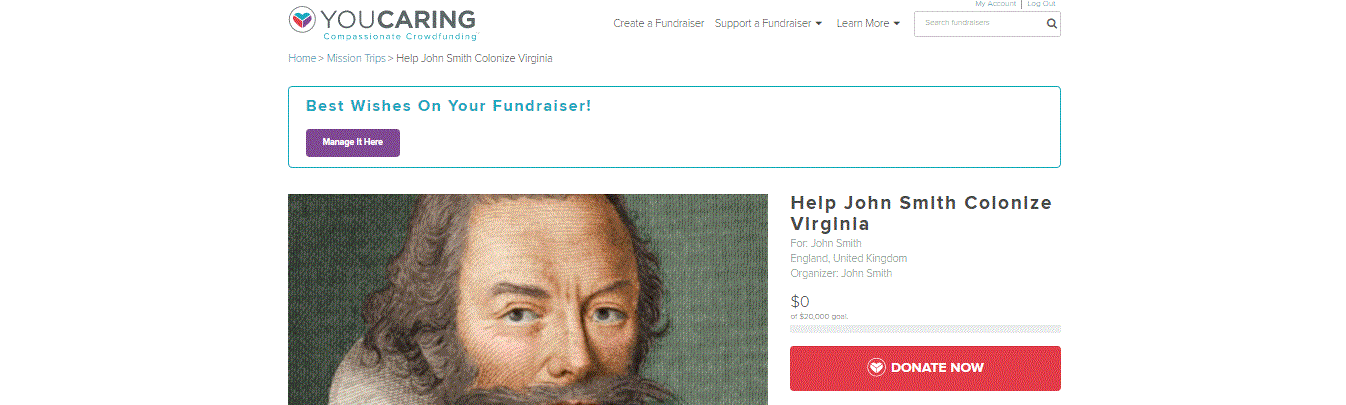Open Create a Fundraiser page
Screen dimensions: 1346x405
(659, 23)
